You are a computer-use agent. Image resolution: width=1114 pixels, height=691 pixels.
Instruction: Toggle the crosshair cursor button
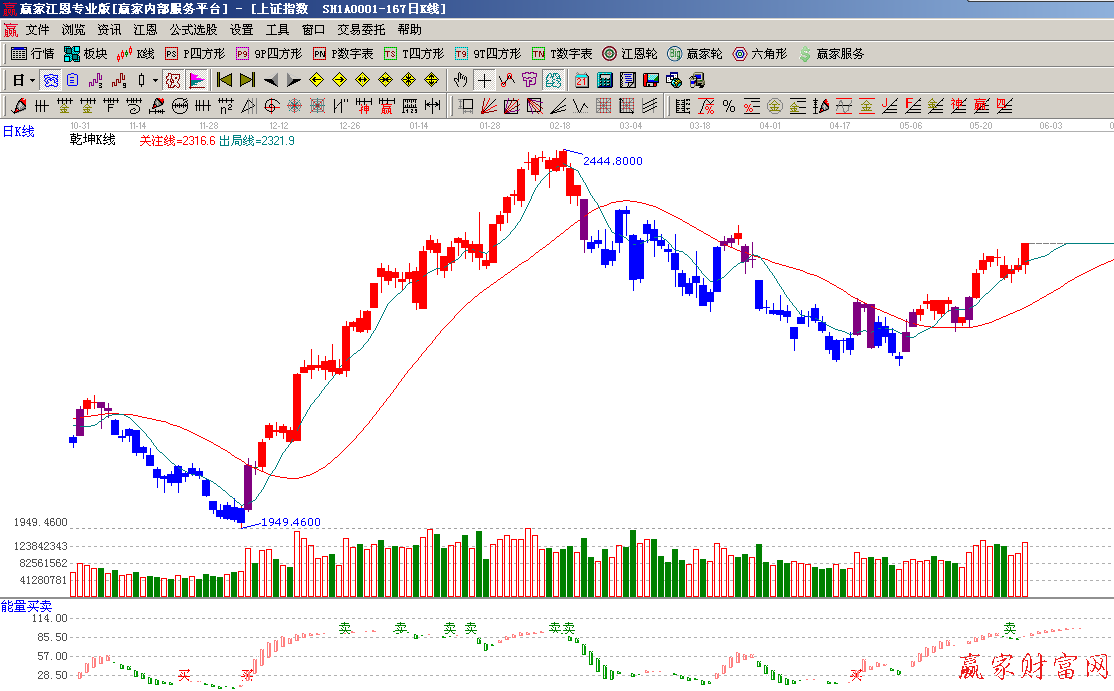pyautogui.click(x=484, y=80)
